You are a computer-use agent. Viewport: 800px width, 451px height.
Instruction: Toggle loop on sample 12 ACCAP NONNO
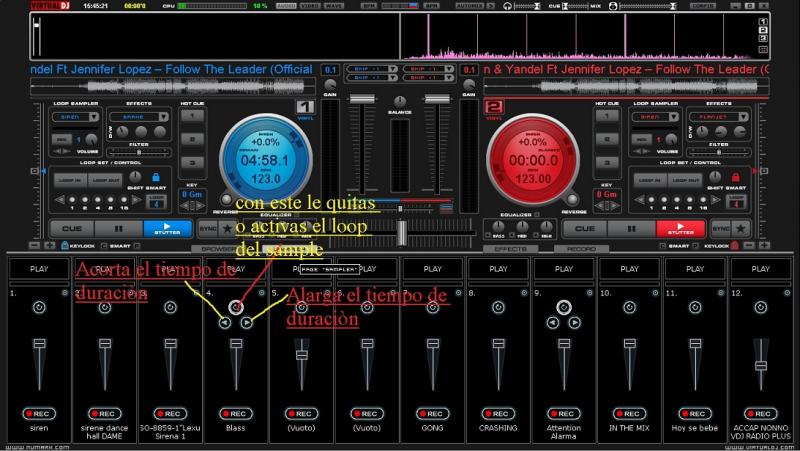click(761, 307)
